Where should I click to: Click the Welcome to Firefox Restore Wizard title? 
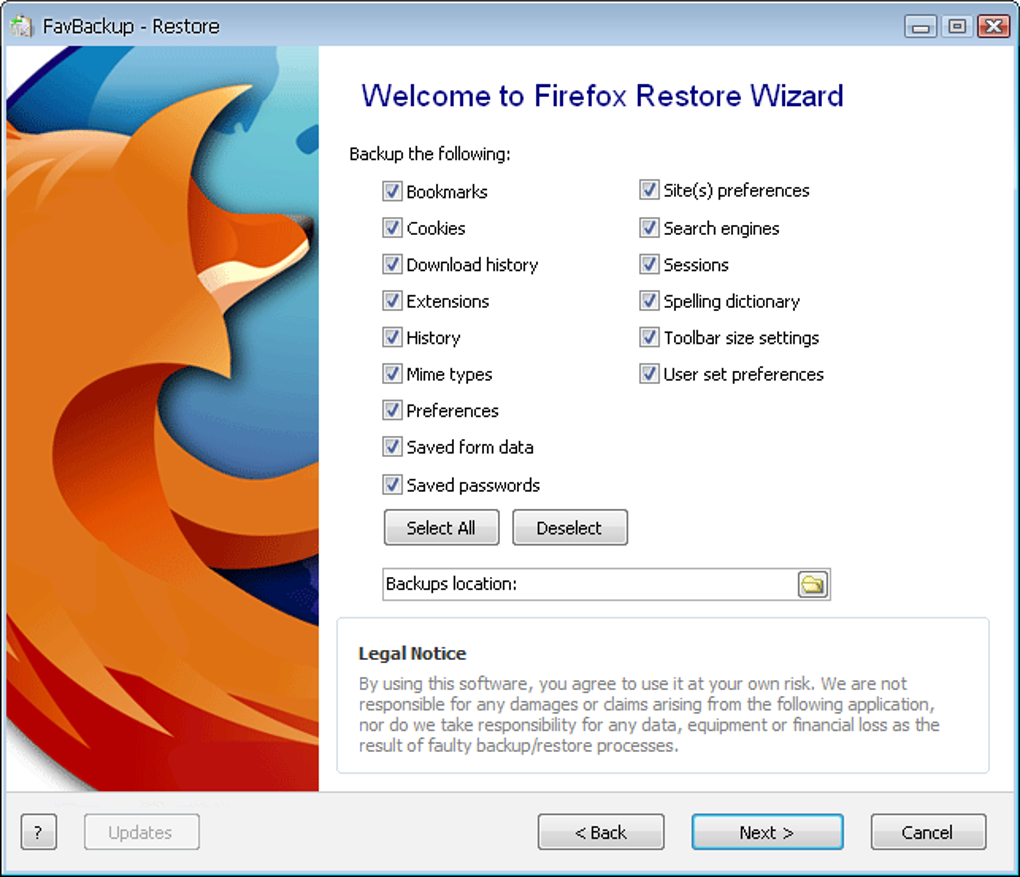point(602,96)
